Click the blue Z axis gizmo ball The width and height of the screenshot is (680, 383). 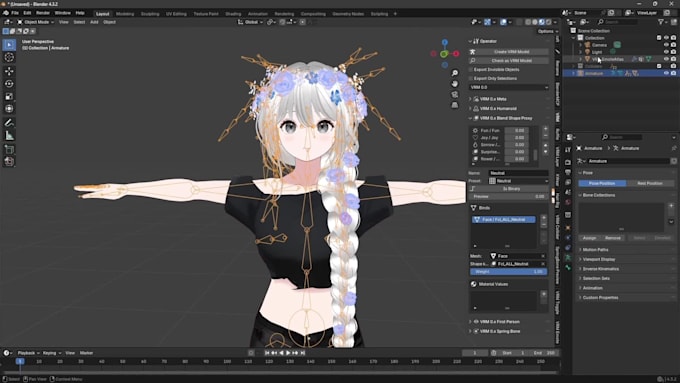pos(445,43)
